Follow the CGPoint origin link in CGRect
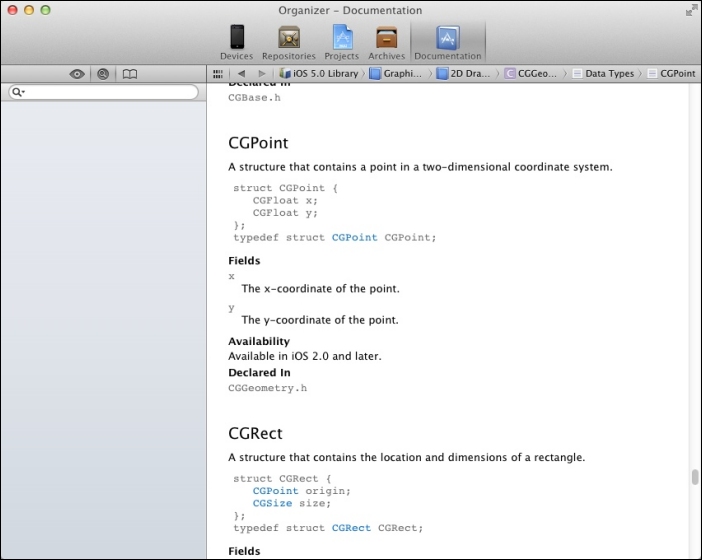702x560 pixels. click(275, 491)
